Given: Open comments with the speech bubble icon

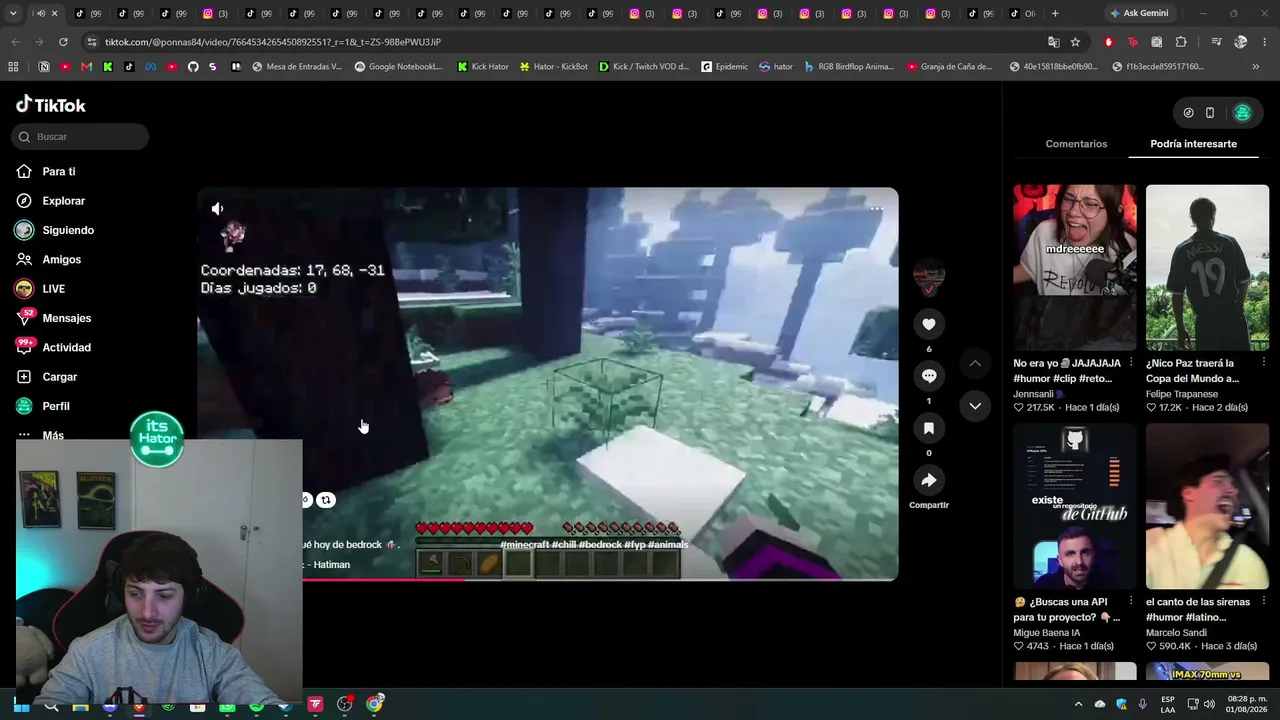Looking at the screenshot, I should point(929,376).
